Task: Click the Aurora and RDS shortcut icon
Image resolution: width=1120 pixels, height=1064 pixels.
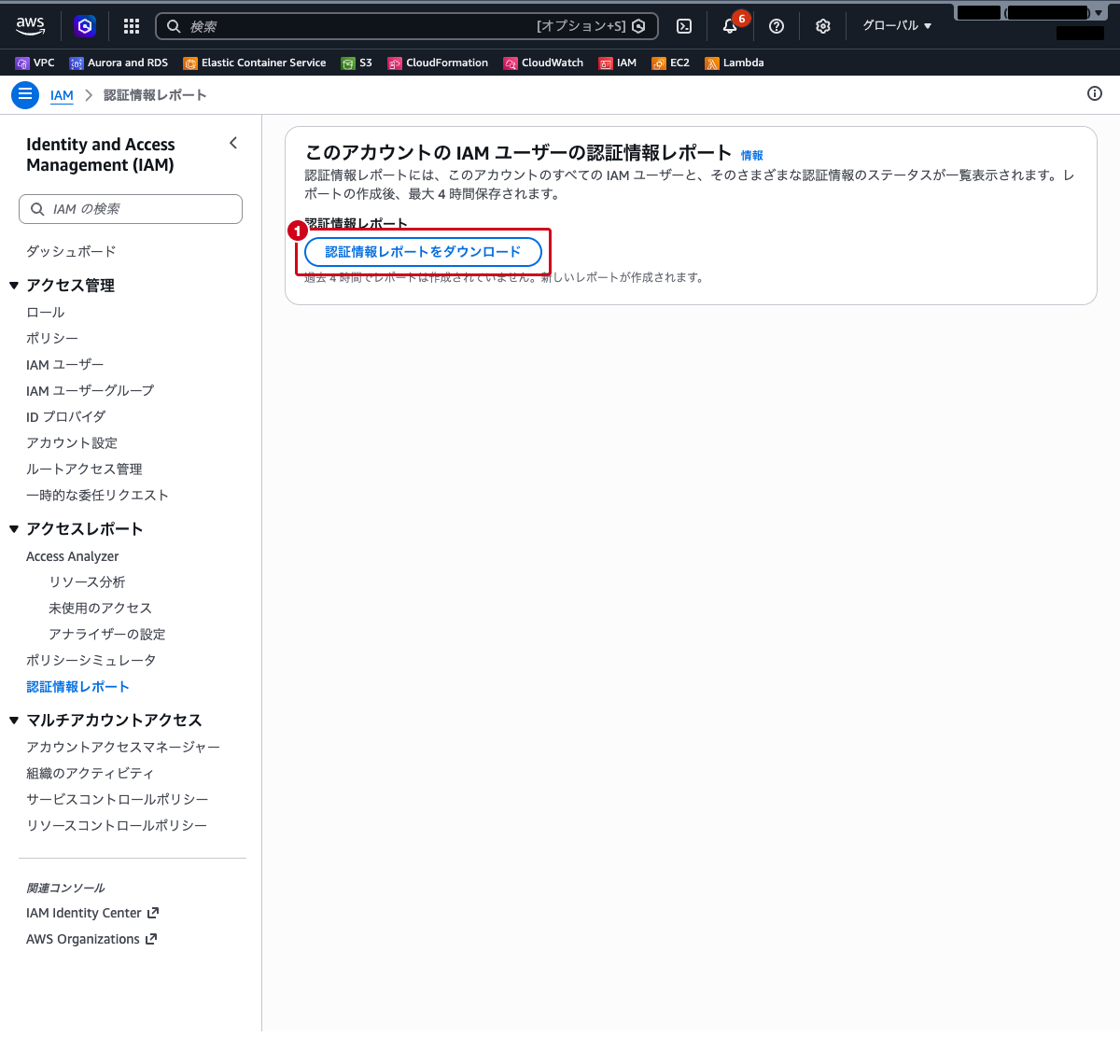Action: (77, 63)
